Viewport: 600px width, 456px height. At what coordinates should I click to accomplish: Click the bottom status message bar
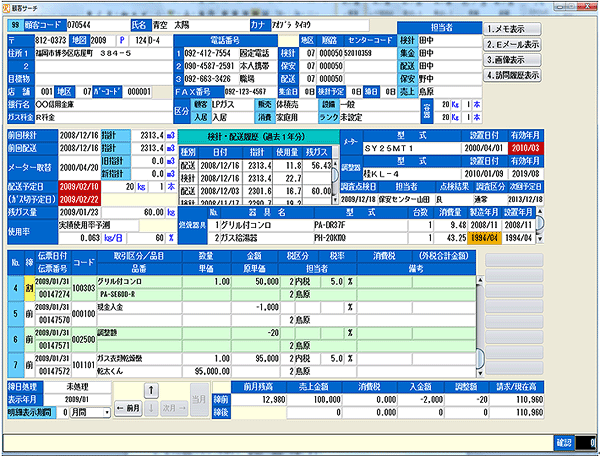coord(277,443)
